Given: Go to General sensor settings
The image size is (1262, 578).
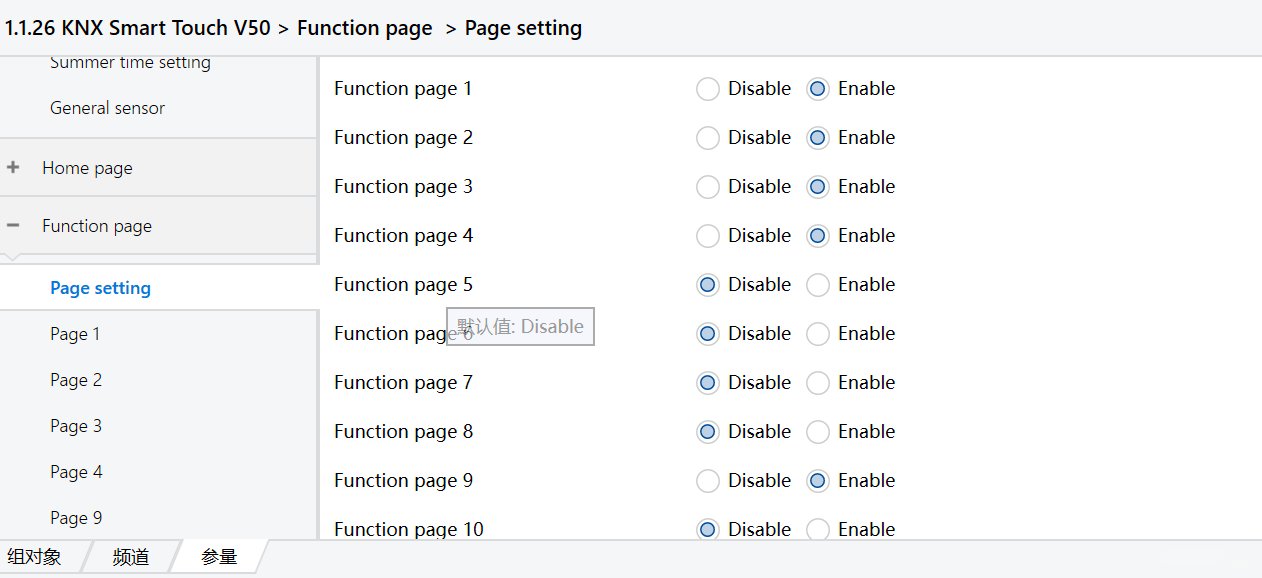Looking at the screenshot, I should pyautogui.click(x=107, y=108).
